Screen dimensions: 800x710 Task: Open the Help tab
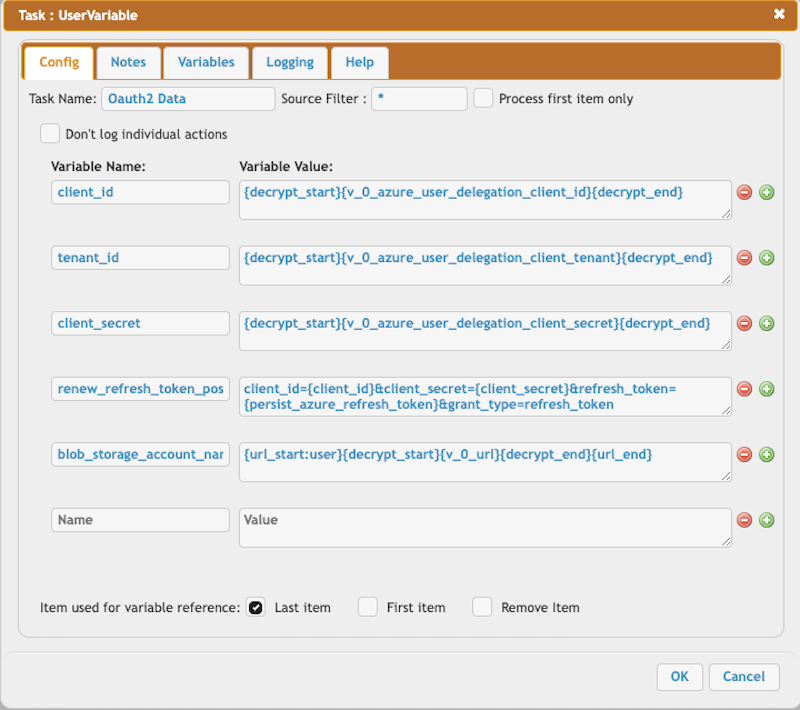(x=360, y=63)
